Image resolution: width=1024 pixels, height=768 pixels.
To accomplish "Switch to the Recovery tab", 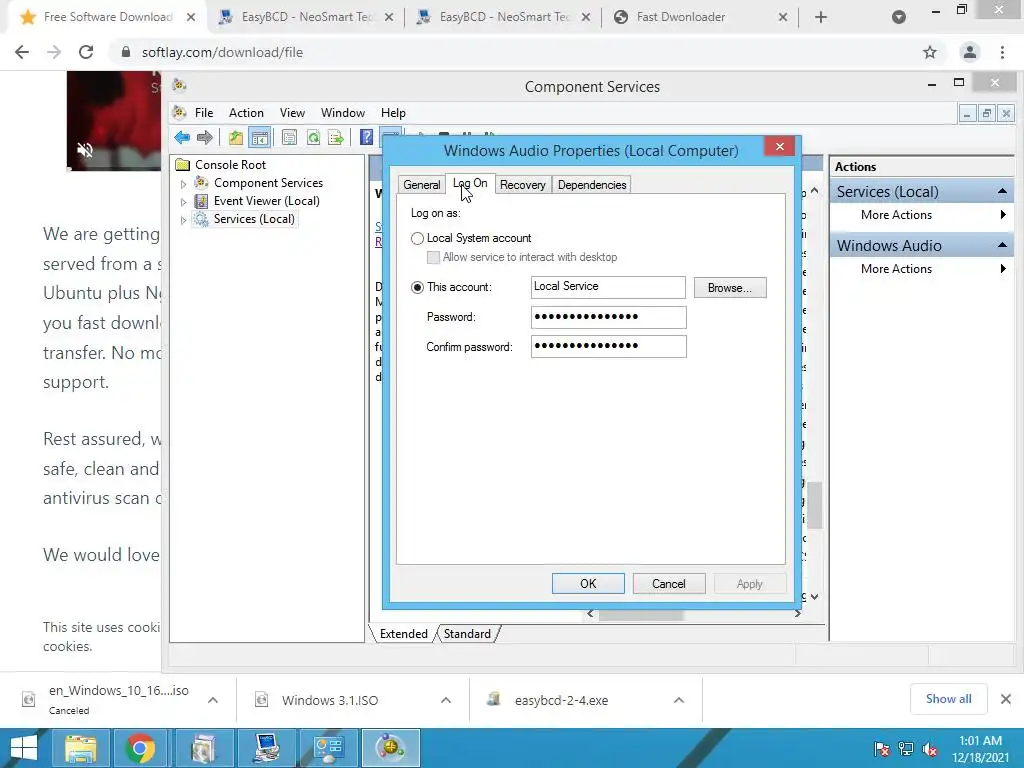I will 522,185.
